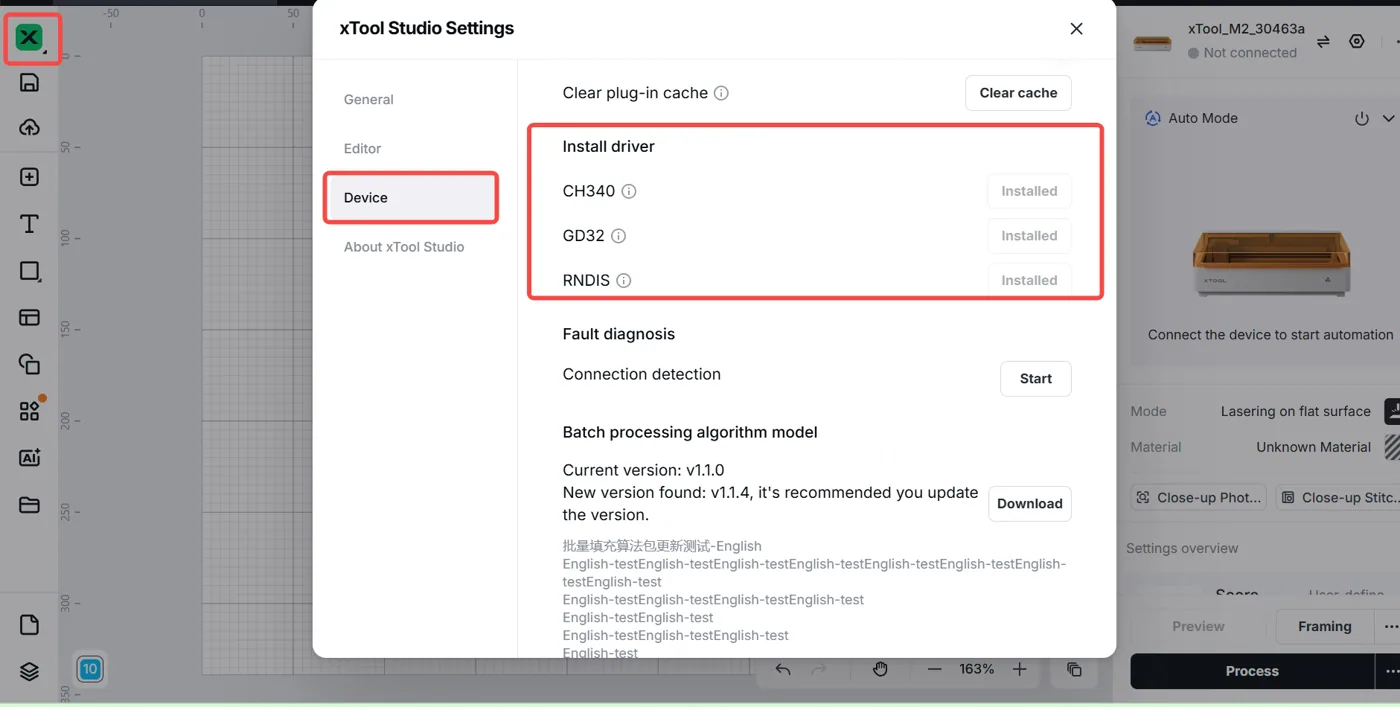The height and width of the screenshot is (707, 1400).
Task: Switch to the General settings tab
Action: (369, 99)
